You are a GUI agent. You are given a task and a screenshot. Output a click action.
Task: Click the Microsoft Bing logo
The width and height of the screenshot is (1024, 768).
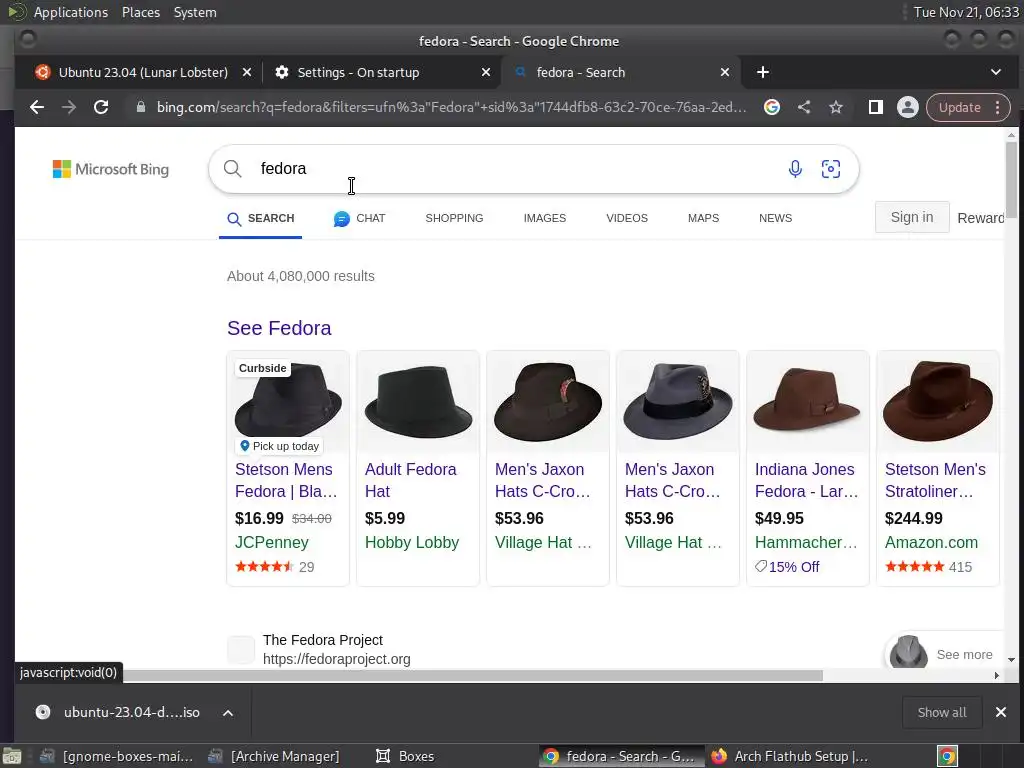[111, 169]
